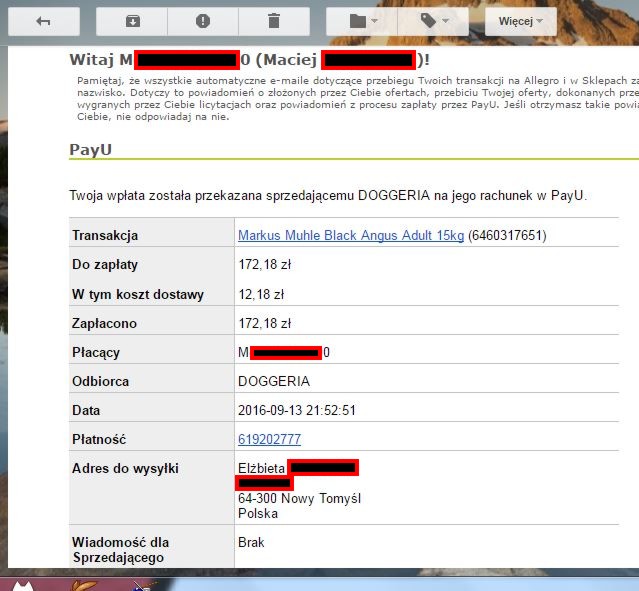Click the PayU section heading
The width and height of the screenshot is (639, 591).
point(90,149)
